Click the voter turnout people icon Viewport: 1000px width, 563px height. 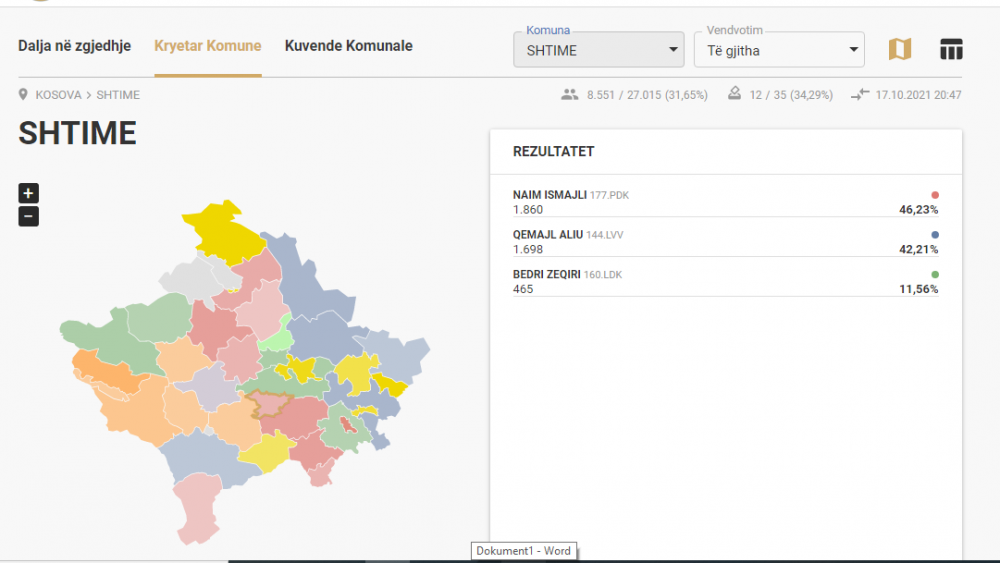tap(570, 95)
